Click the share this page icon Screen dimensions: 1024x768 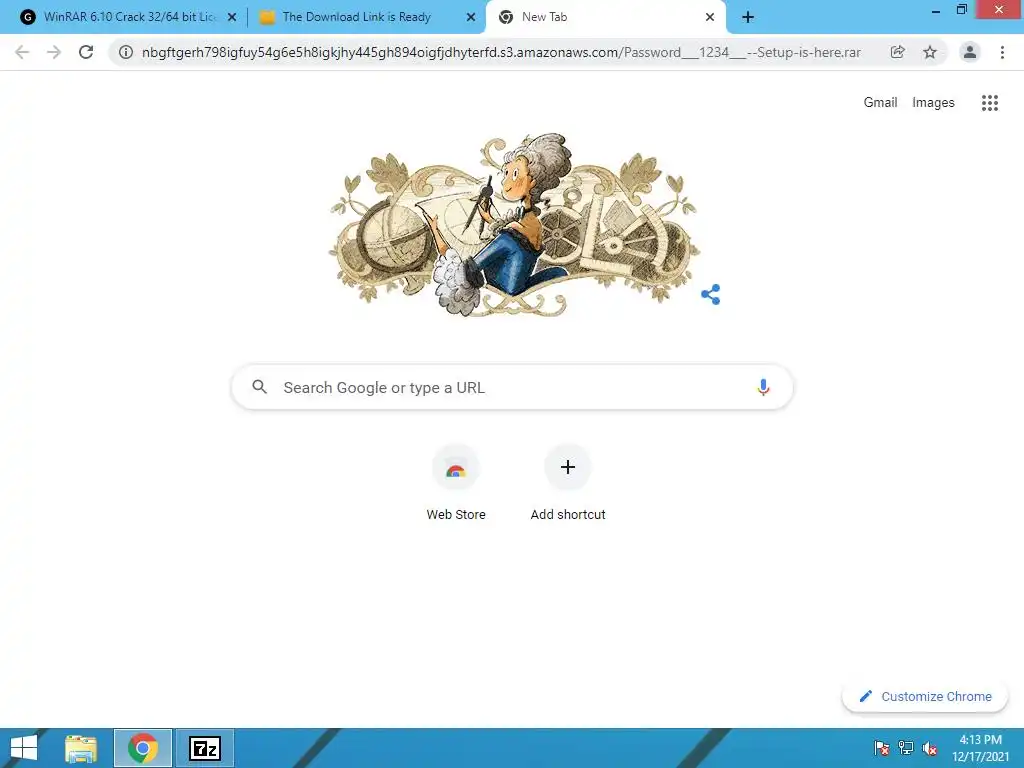coord(897,52)
